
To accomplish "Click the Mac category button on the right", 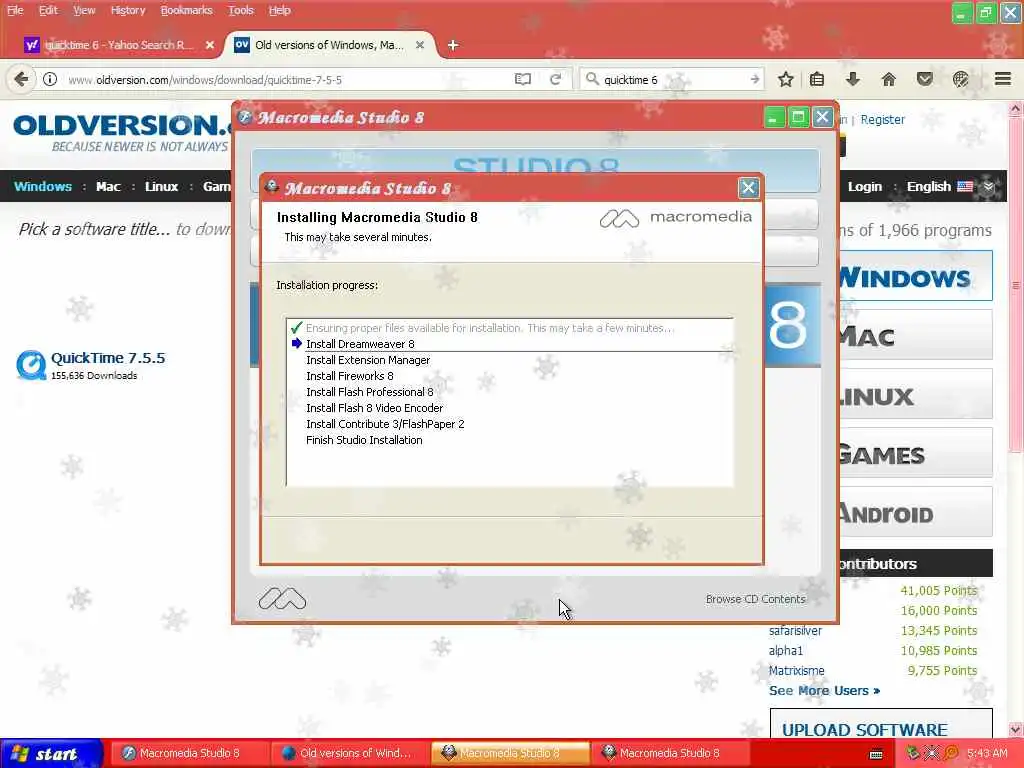I will point(916,335).
